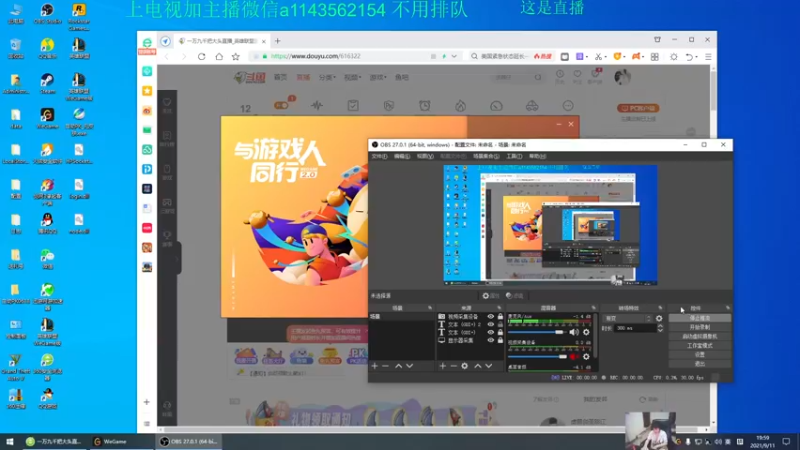Mute the mic/Aux speaker icon in OBS mixer
This screenshot has width=800, height=450.
click(x=574, y=332)
